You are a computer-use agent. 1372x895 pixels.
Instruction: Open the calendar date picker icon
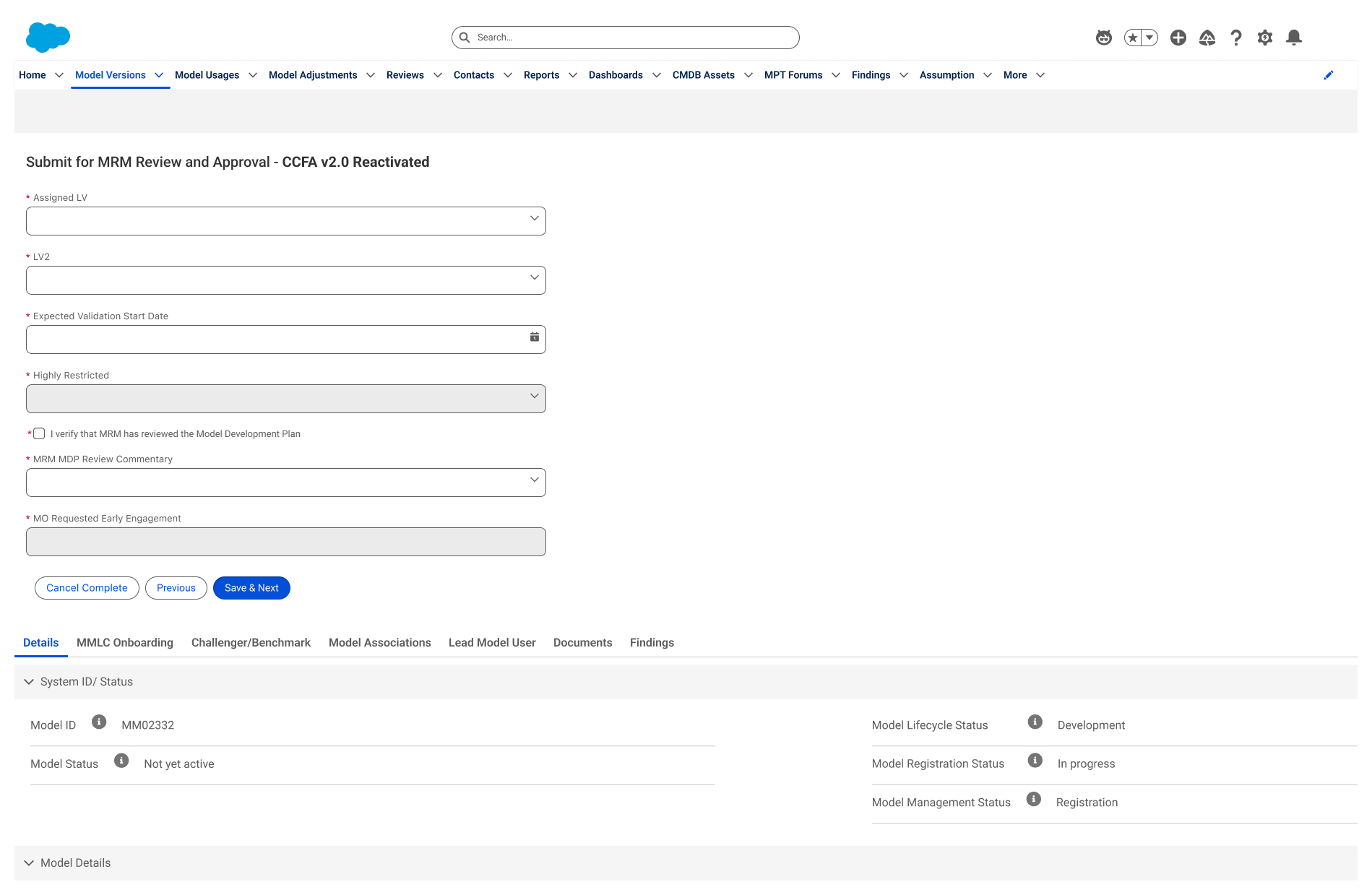tap(535, 337)
